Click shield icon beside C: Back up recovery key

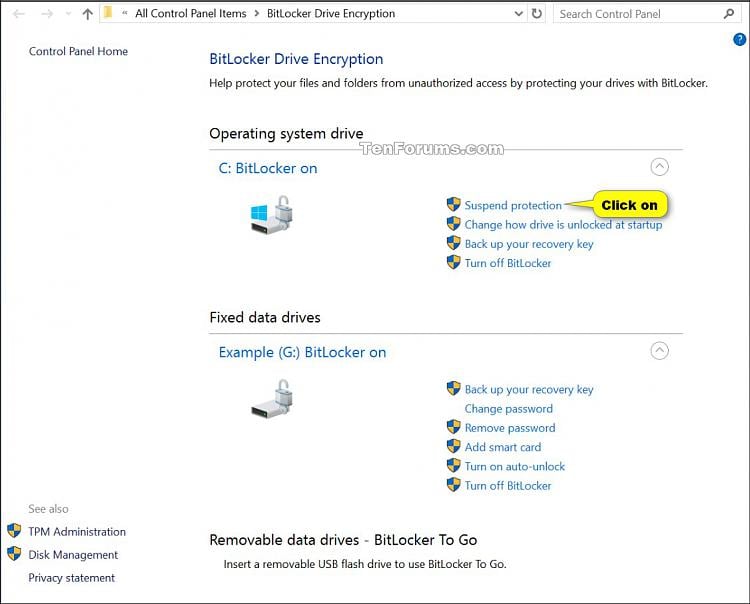(453, 243)
